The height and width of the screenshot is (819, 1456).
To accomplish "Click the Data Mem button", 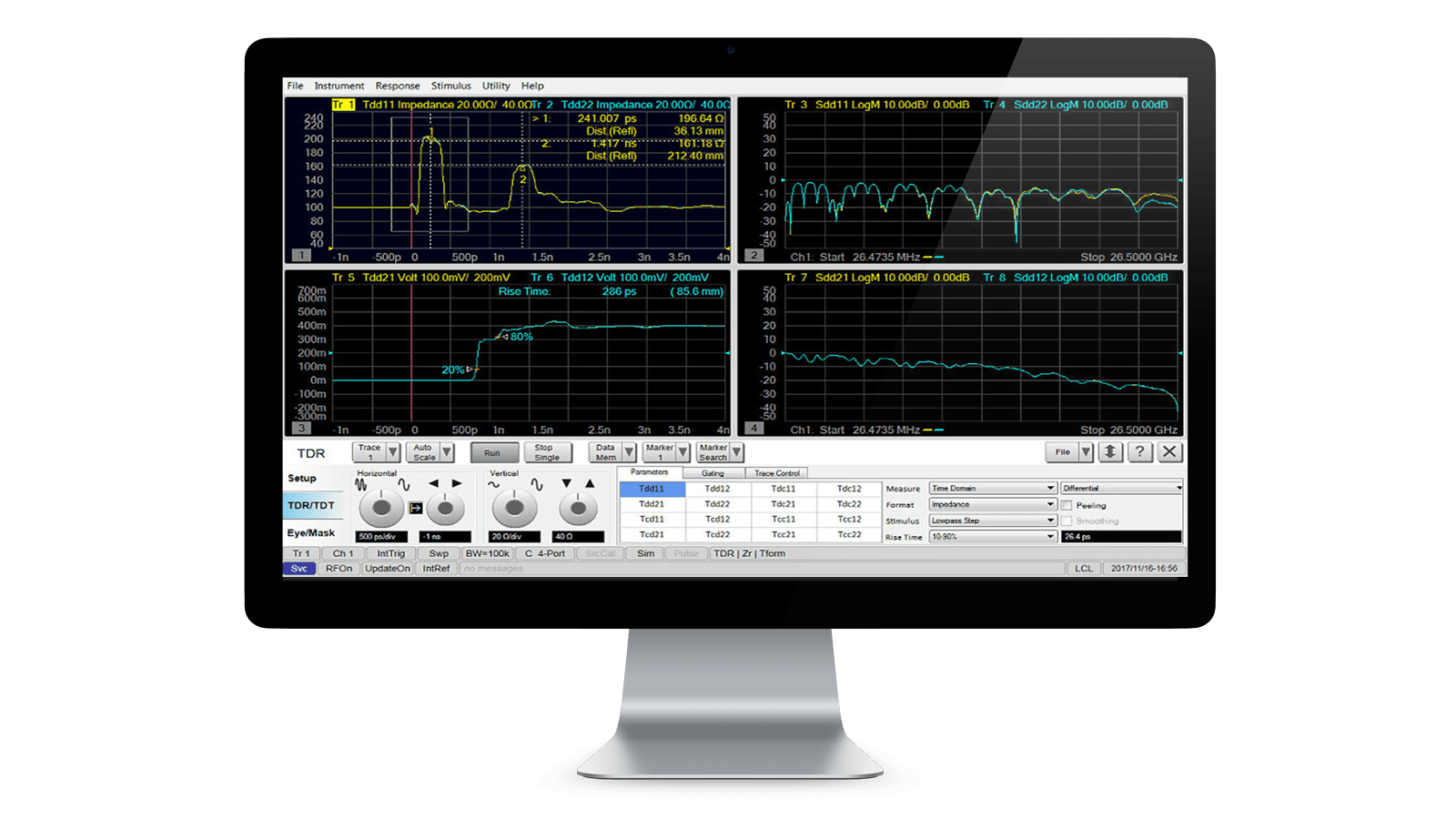I will (605, 452).
